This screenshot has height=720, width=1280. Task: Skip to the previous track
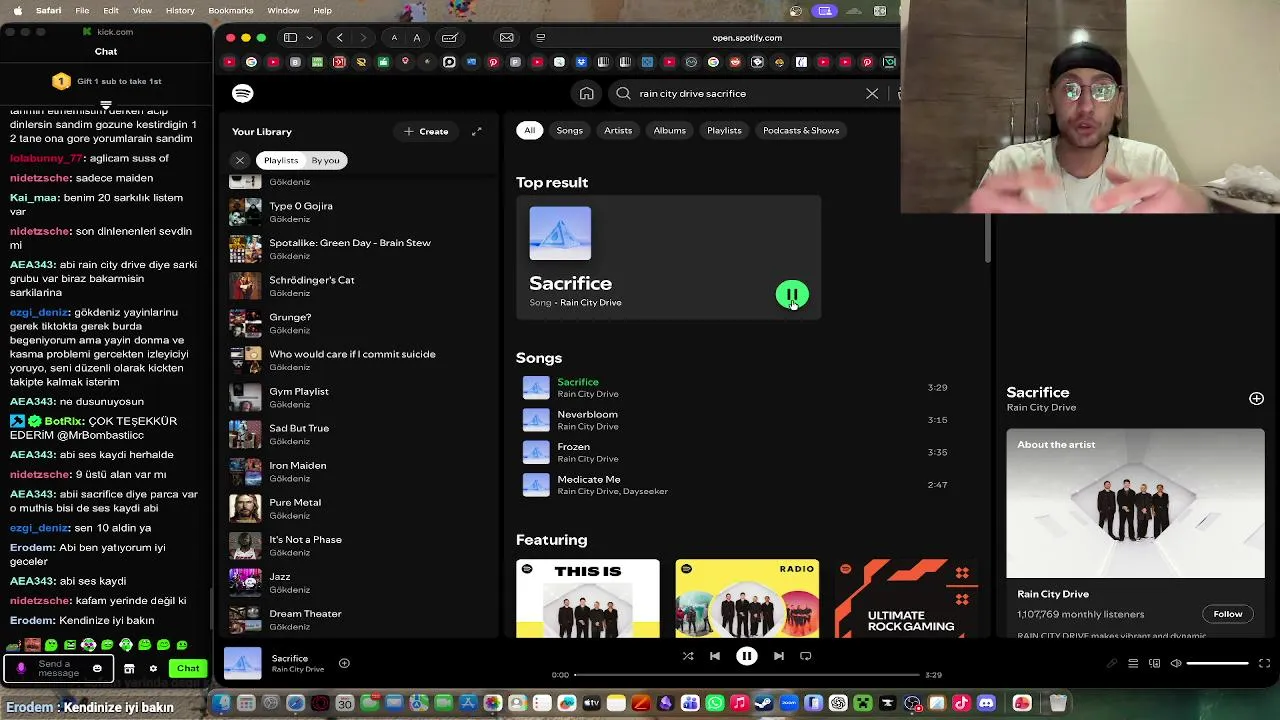[714, 656]
